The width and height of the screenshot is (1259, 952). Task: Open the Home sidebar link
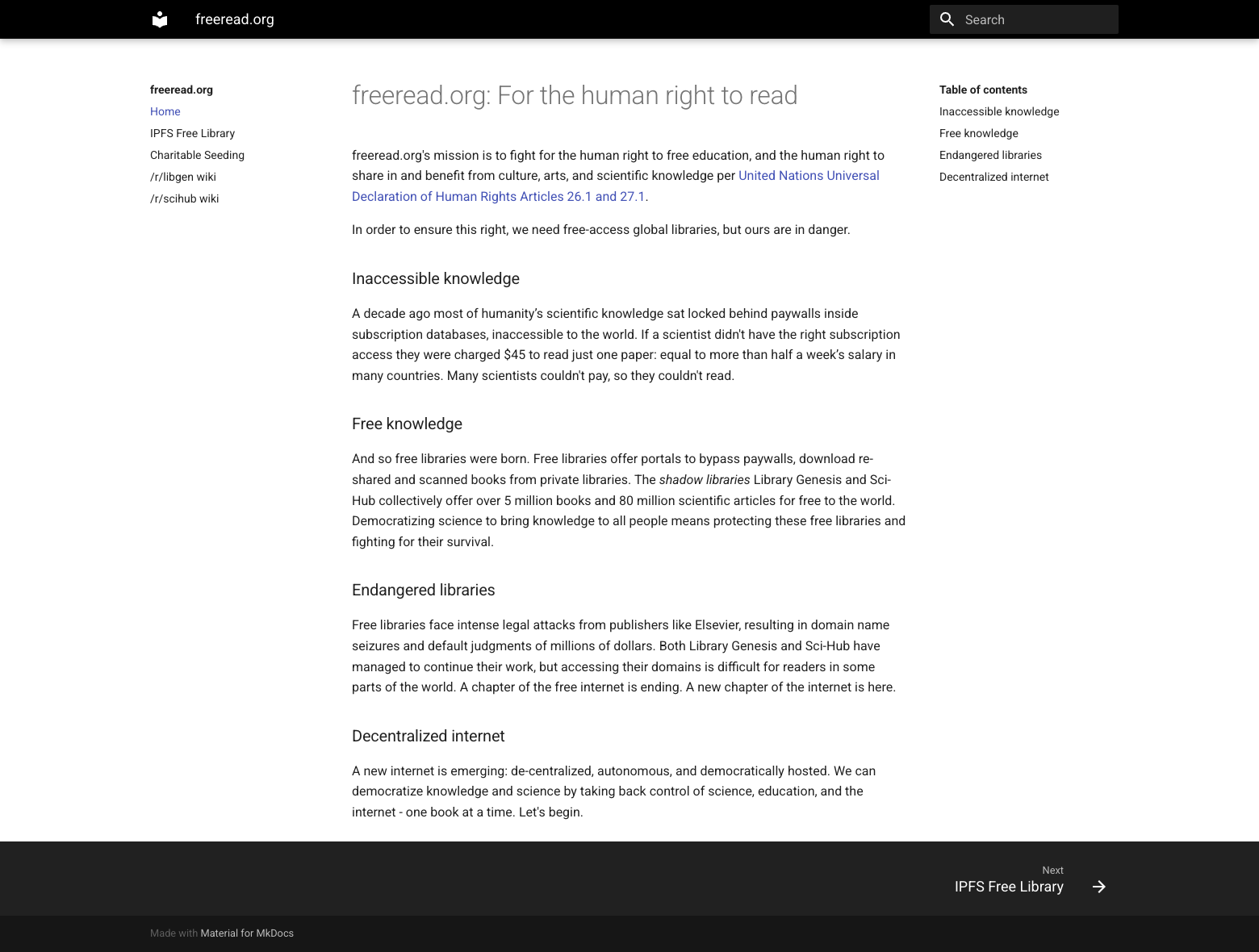pyautogui.click(x=165, y=111)
